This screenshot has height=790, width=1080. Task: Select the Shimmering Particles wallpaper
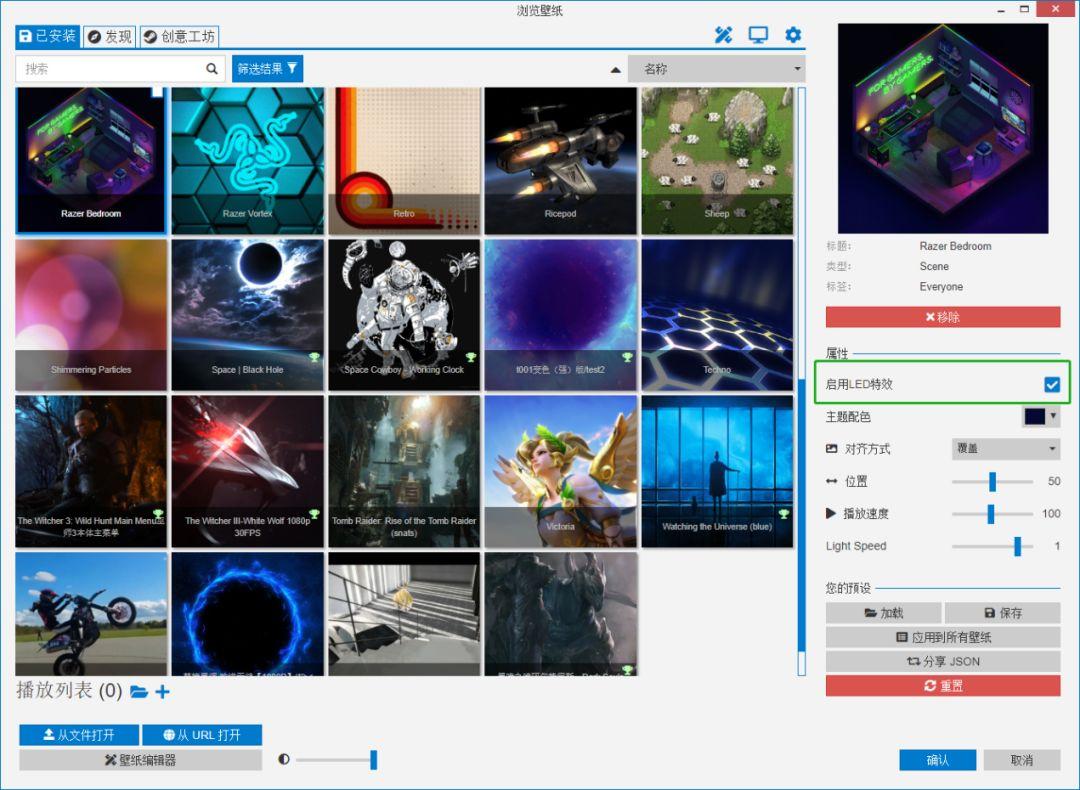(x=91, y=315)
